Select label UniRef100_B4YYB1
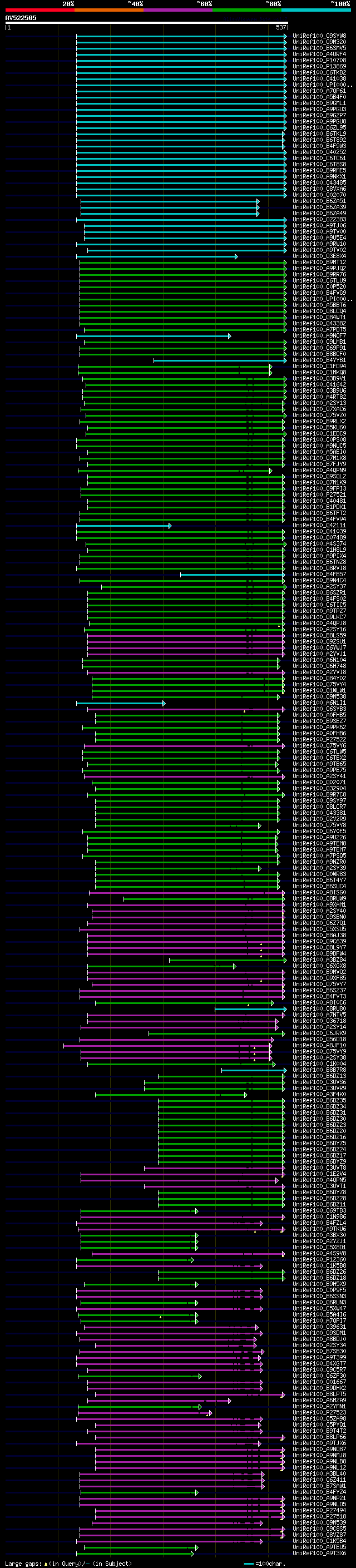Screen dimensions: 356x1568 tap(319, 360)
